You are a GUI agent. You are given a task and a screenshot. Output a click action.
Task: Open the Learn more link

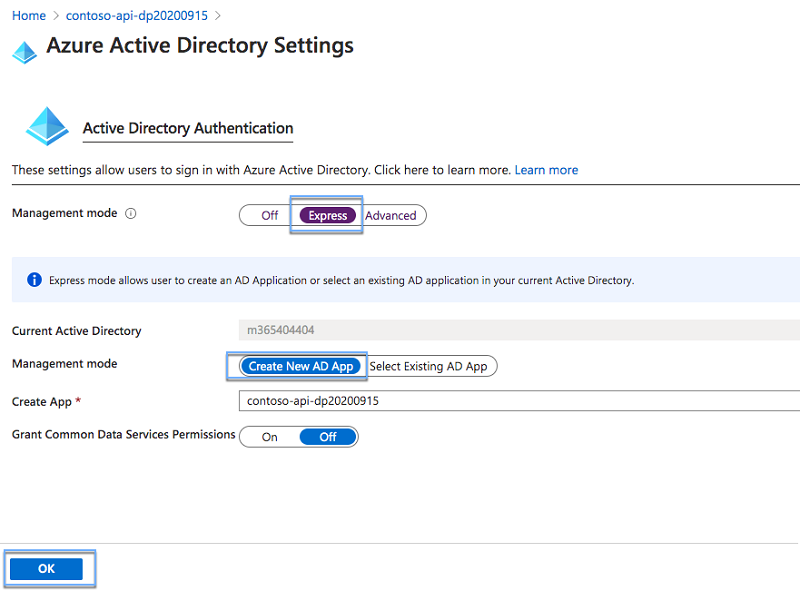[546, 170]
